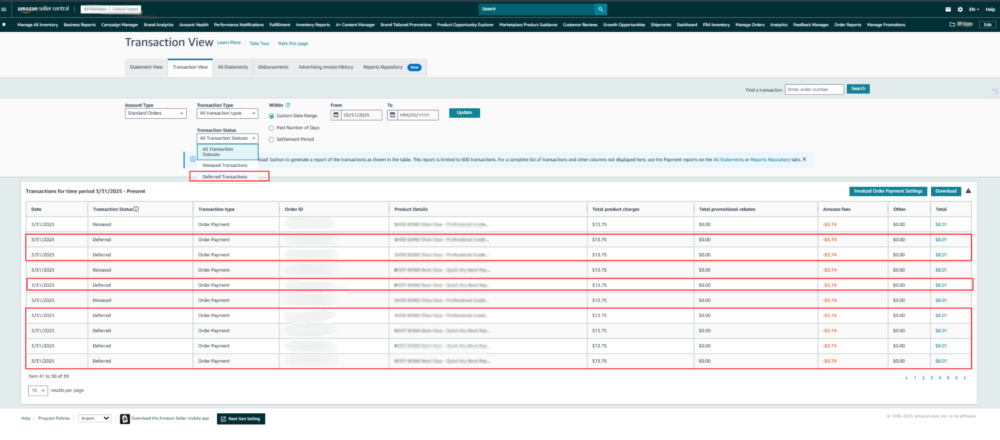Switch to Transaction View tab
This screenshot has height=440, width=1000.
tap(190, 67)
